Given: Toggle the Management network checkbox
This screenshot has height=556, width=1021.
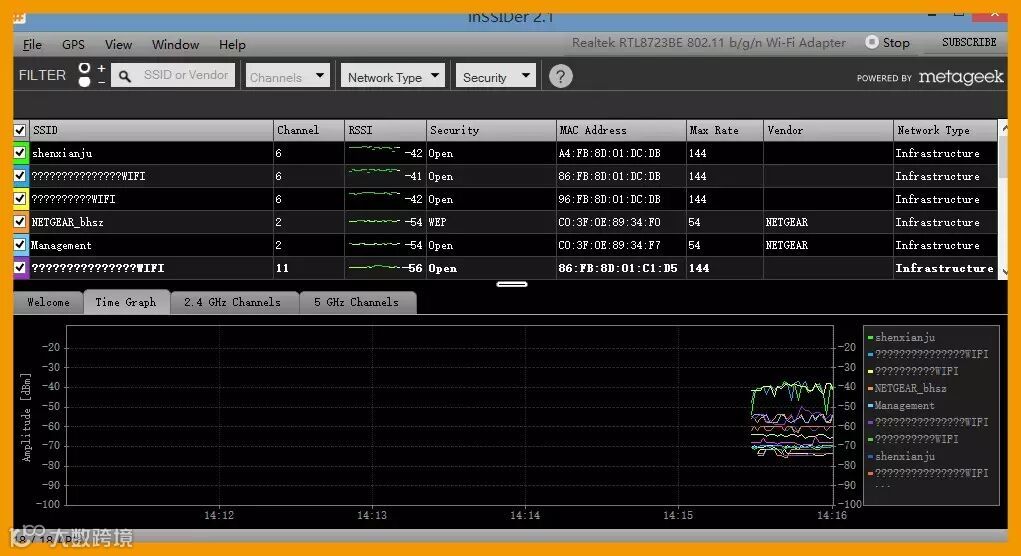Looking at the screenshot, I should pyautogui.click(x=20, y=245).
